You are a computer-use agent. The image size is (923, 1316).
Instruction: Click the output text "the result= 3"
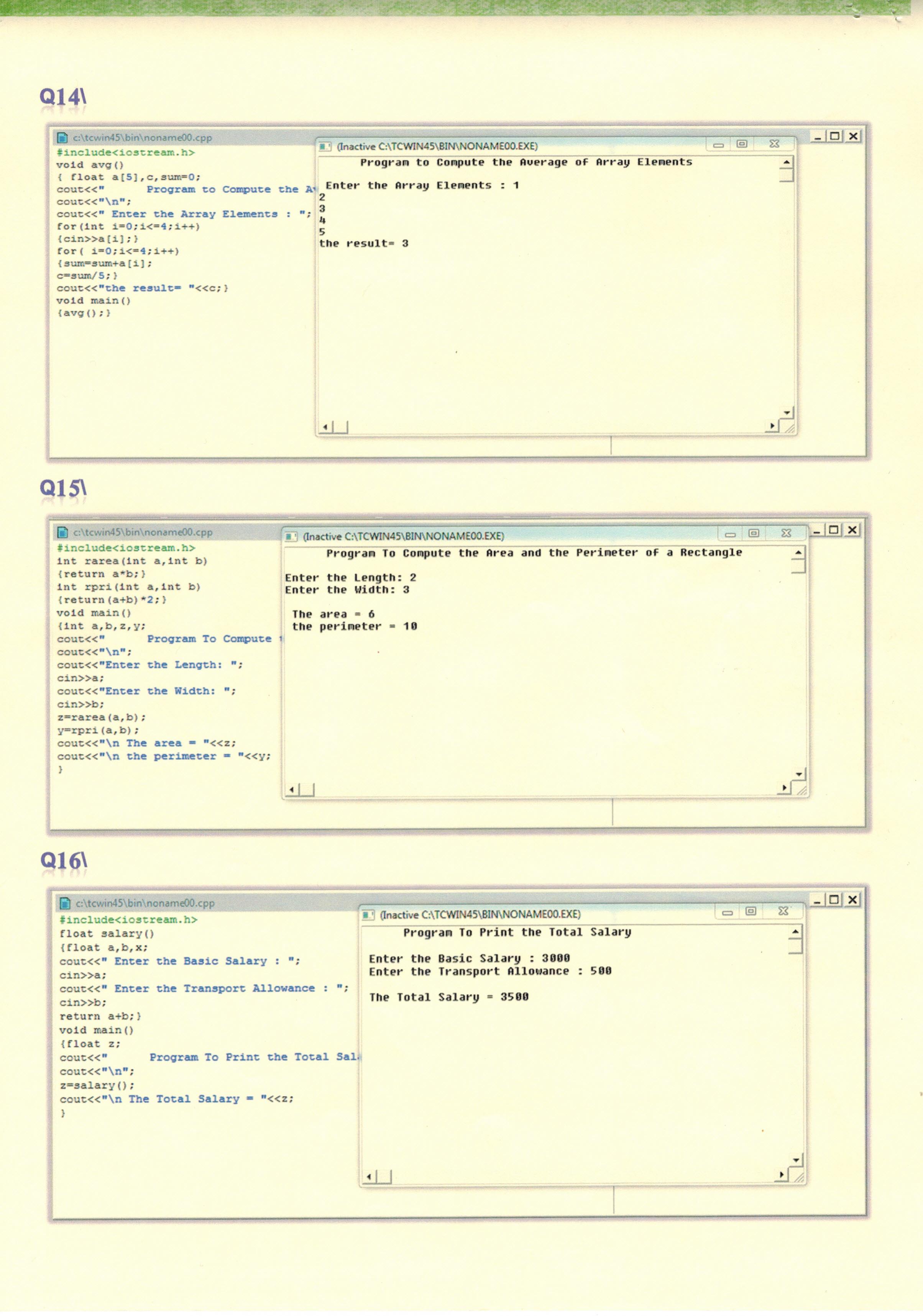[x=364, y=244]
